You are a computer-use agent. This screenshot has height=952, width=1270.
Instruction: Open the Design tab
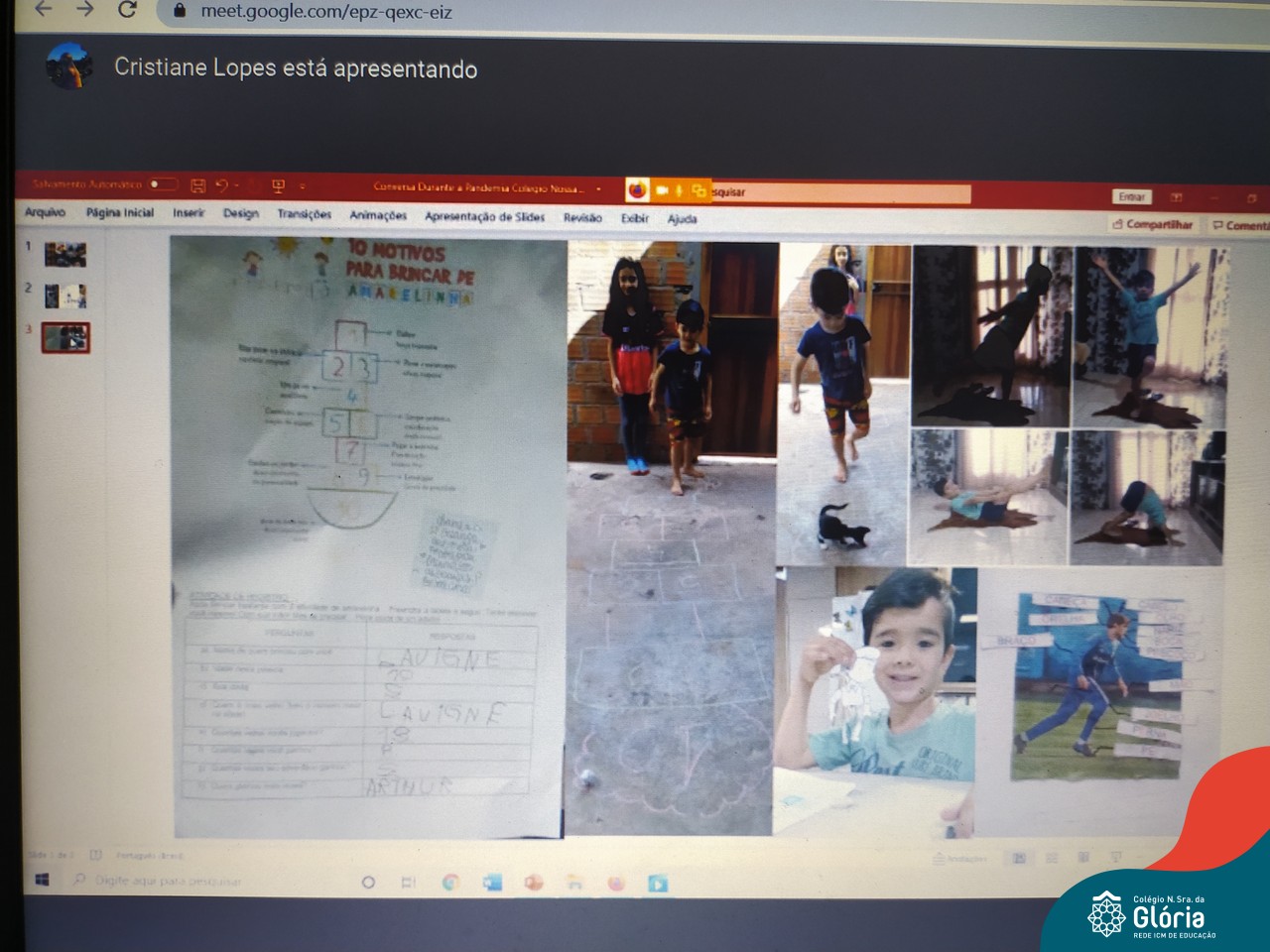240,213
